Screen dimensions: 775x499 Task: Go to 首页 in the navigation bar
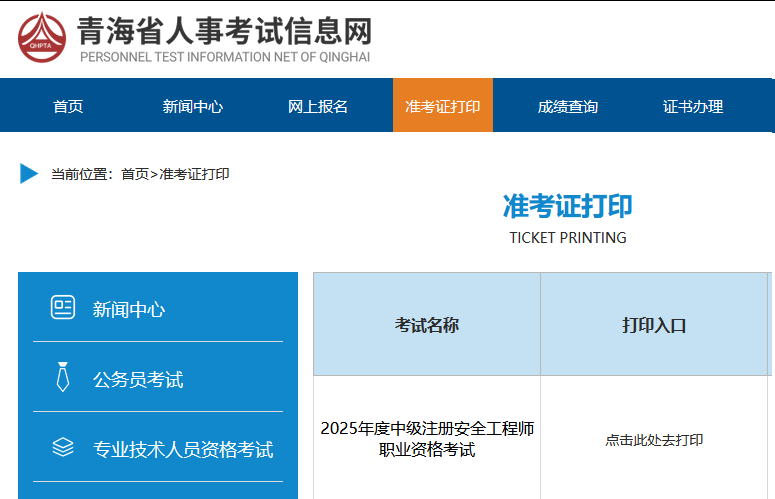68,106
